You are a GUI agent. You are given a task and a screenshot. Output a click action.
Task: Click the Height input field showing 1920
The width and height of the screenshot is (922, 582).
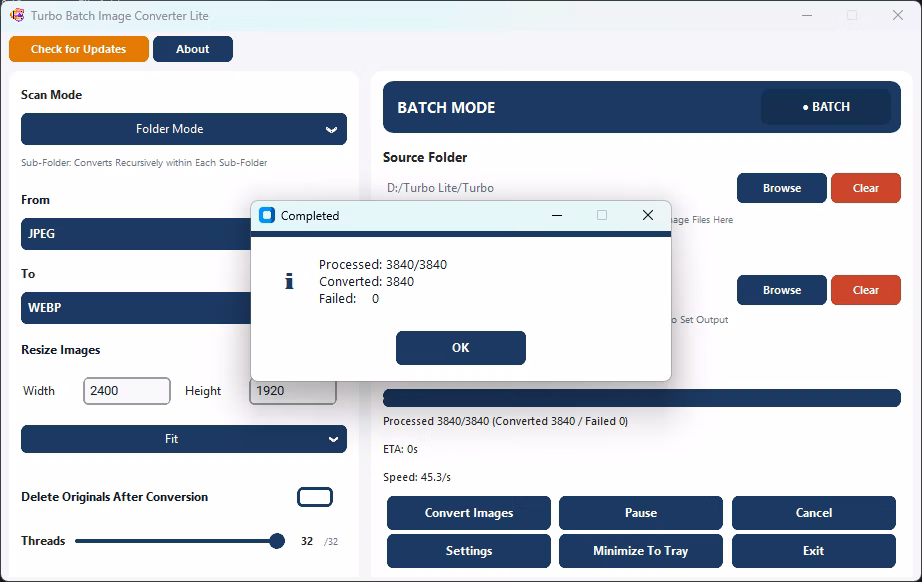coord(293,392)
